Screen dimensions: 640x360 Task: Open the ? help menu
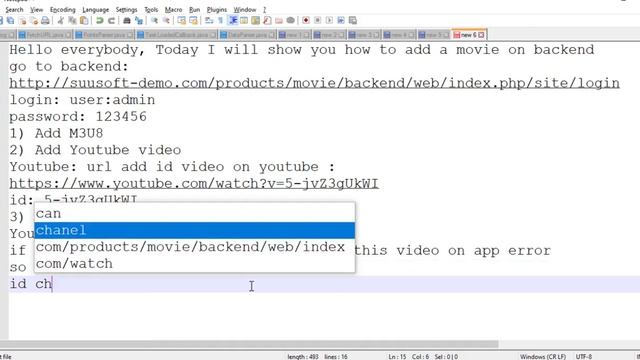click(264, 9)
